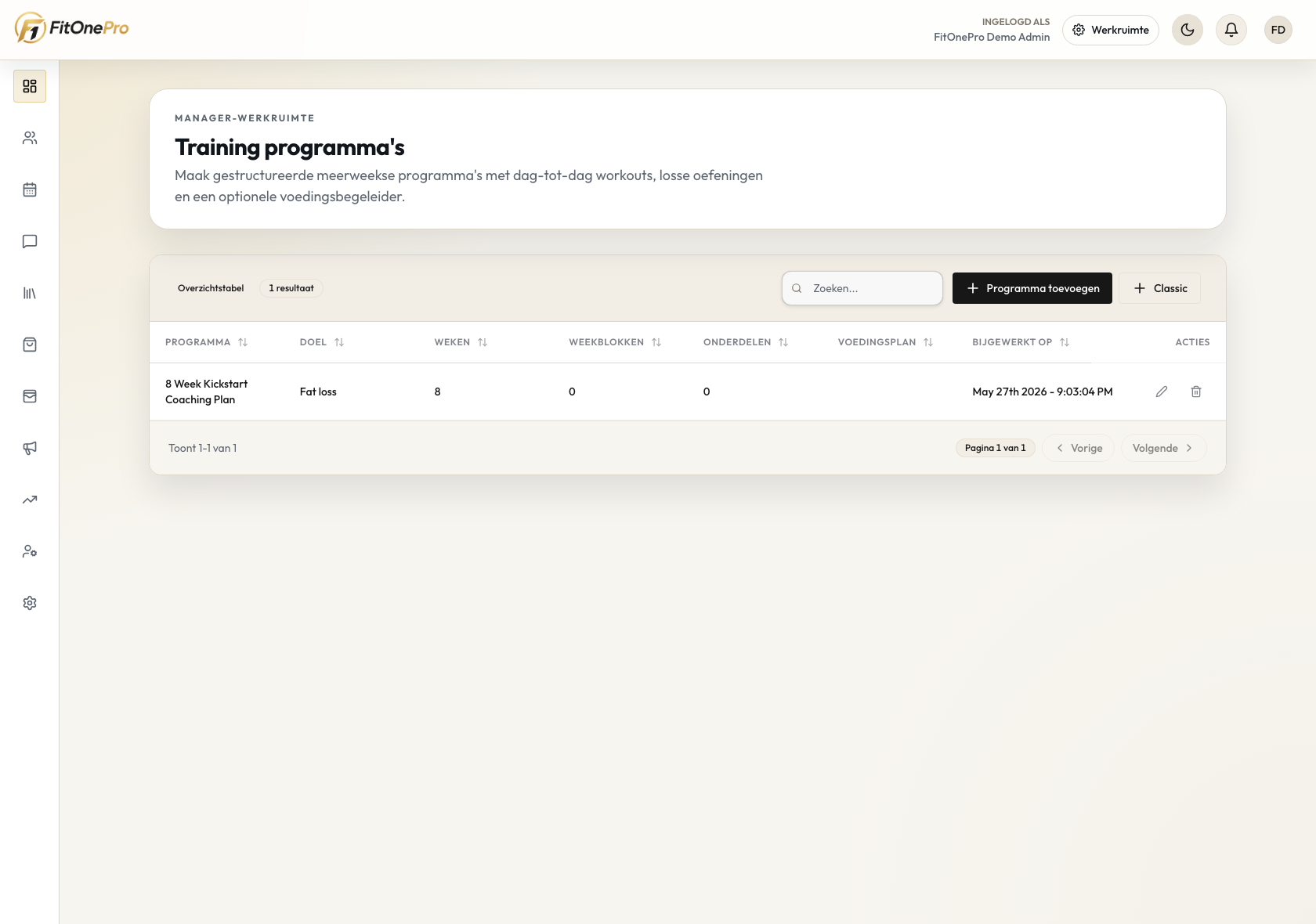Click the 1 resultaat badge
The image size is (1316, 924).
(291, 288)
